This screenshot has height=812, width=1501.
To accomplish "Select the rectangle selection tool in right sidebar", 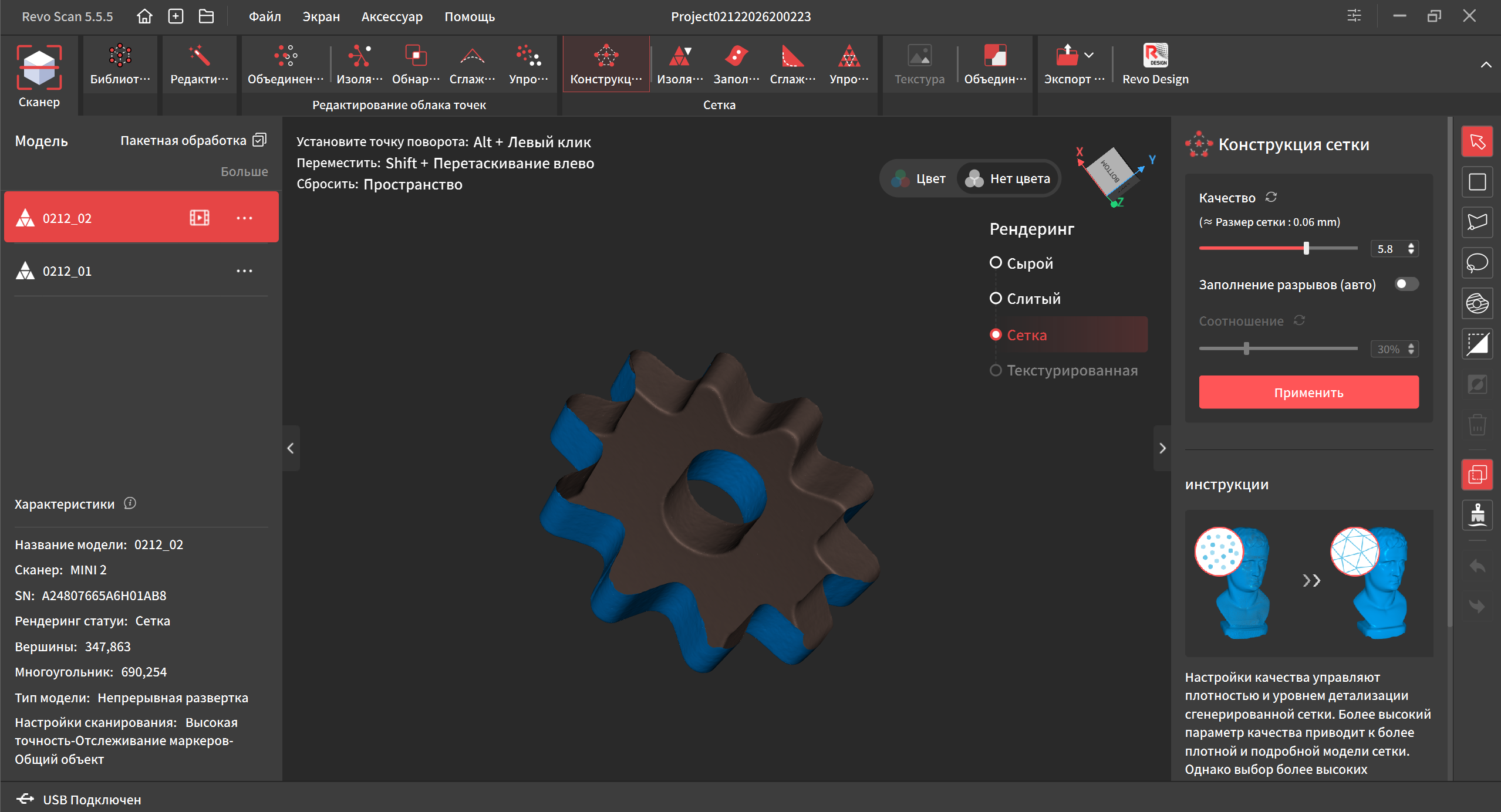I will coord(1476,182).
